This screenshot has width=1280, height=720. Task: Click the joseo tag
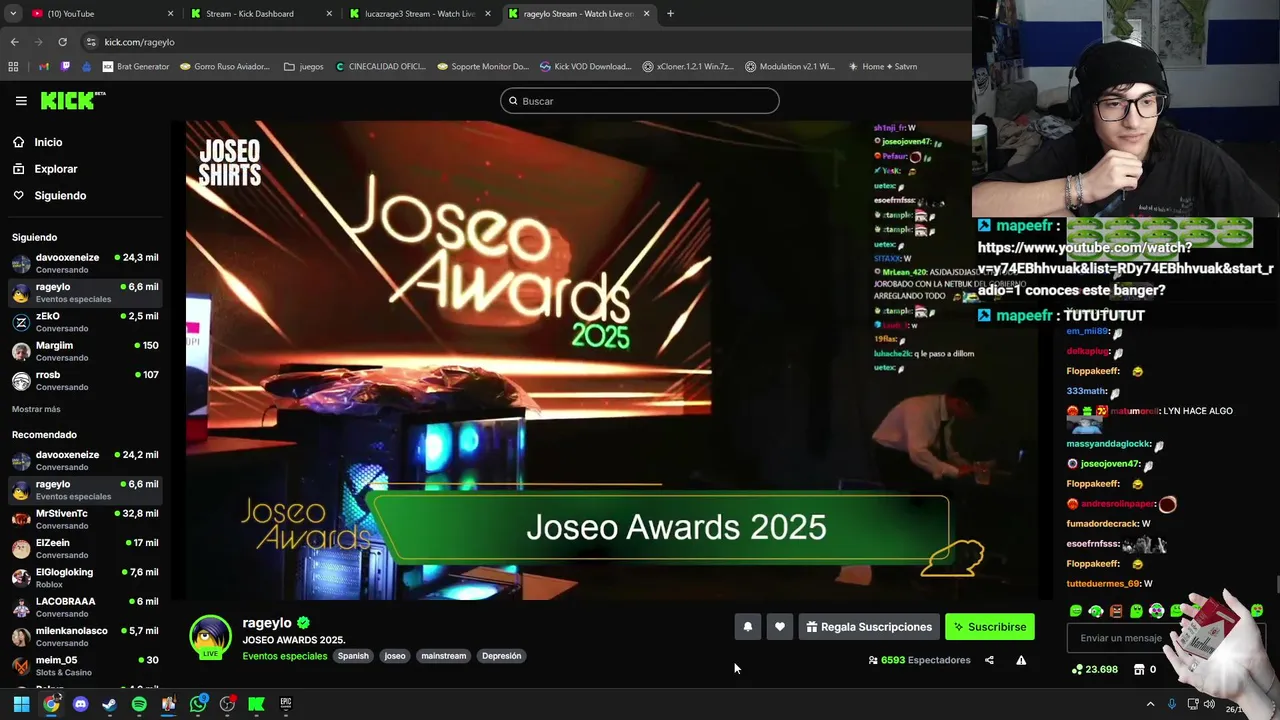(395, 656)
